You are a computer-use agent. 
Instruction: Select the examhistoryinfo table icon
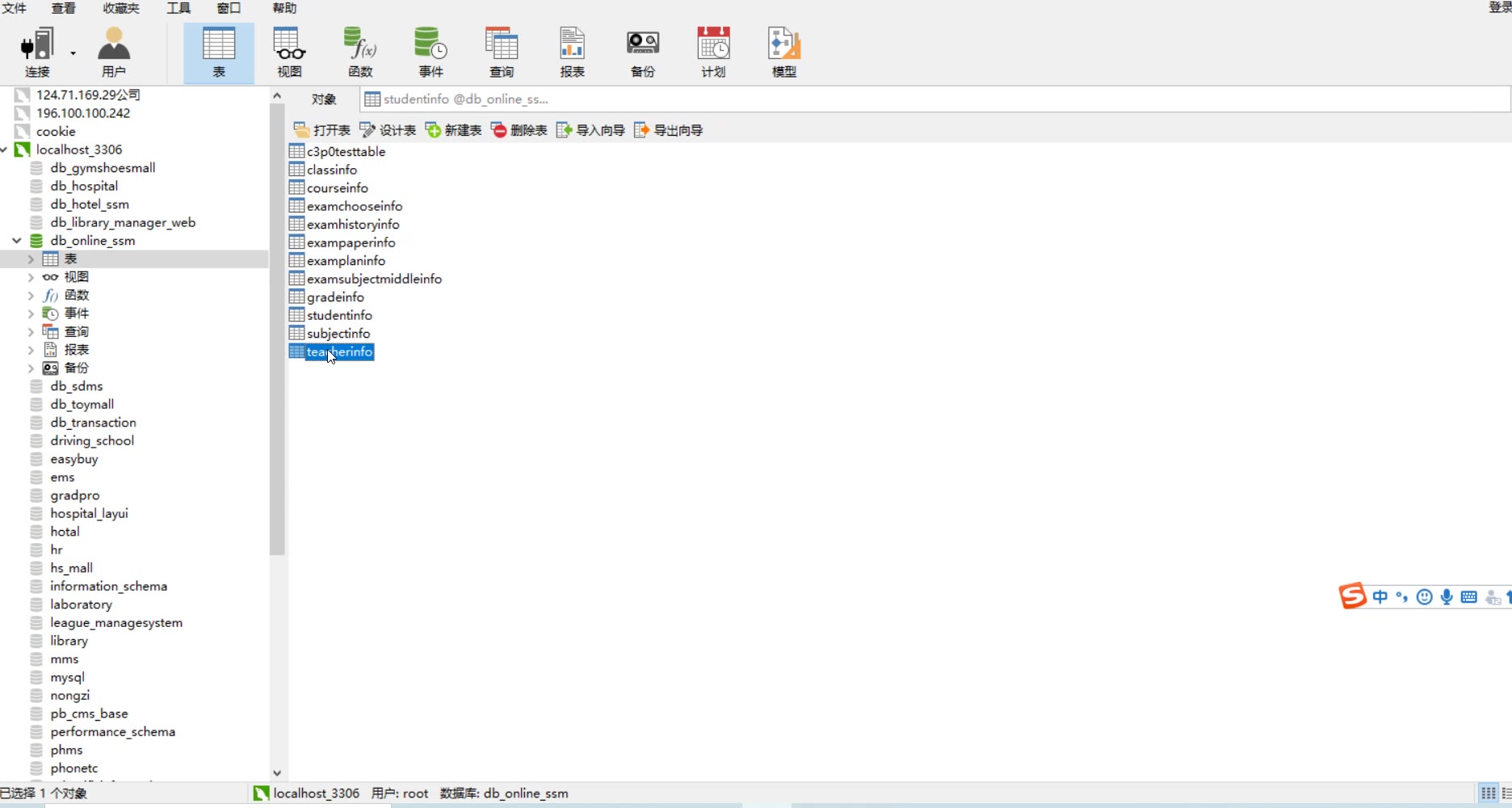[x=296, y=224]
